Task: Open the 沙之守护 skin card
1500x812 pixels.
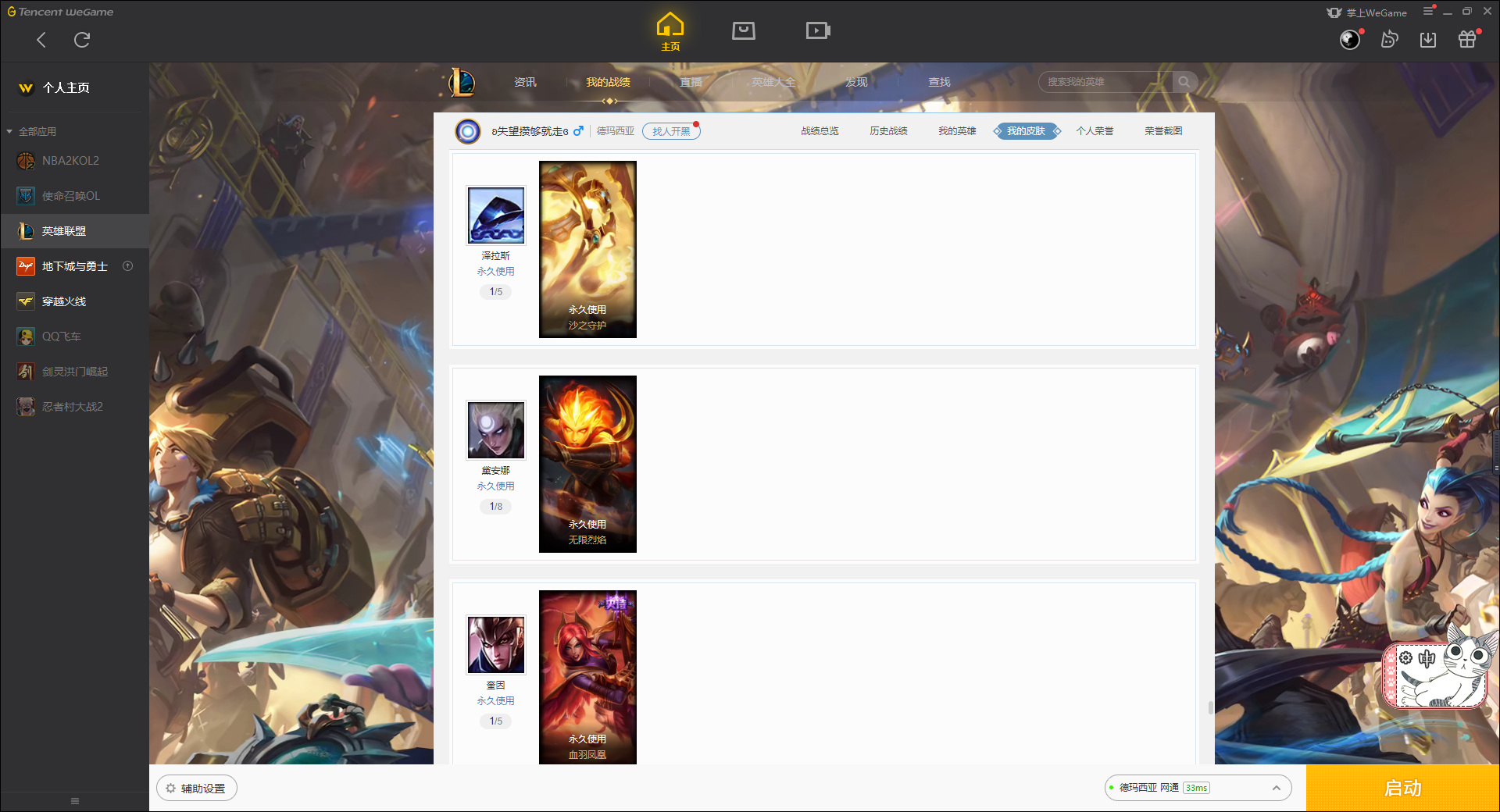Action: [x=587, y=249]
